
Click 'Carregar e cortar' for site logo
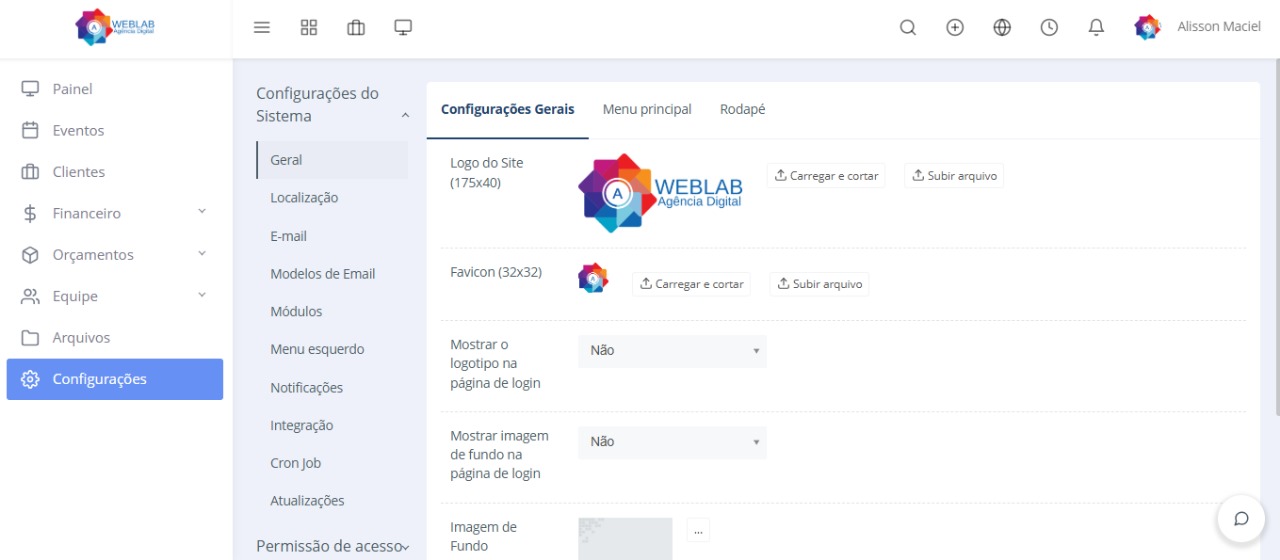tap(826, 176)
